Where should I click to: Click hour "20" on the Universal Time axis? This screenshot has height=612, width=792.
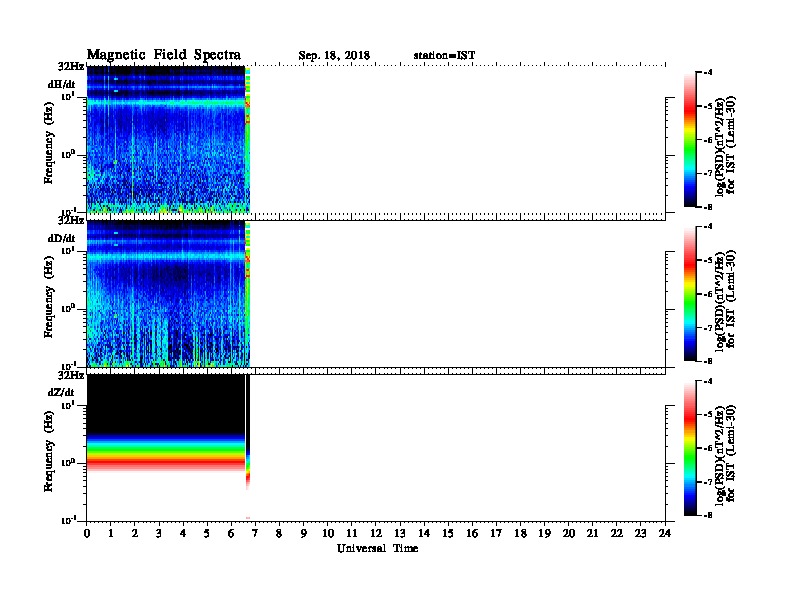tap(568, 533)
